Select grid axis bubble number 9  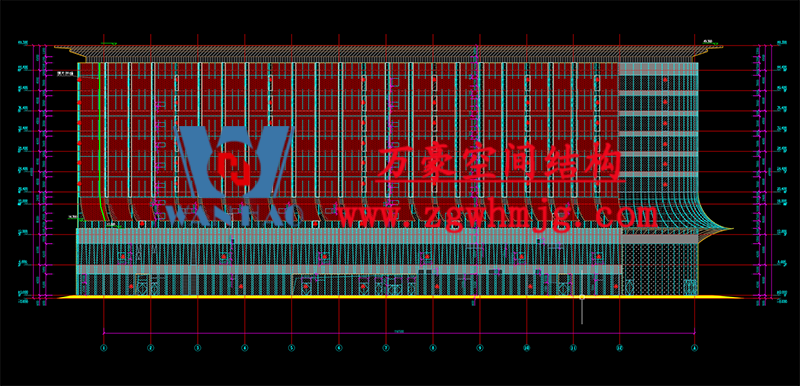[x=480, y=348]
